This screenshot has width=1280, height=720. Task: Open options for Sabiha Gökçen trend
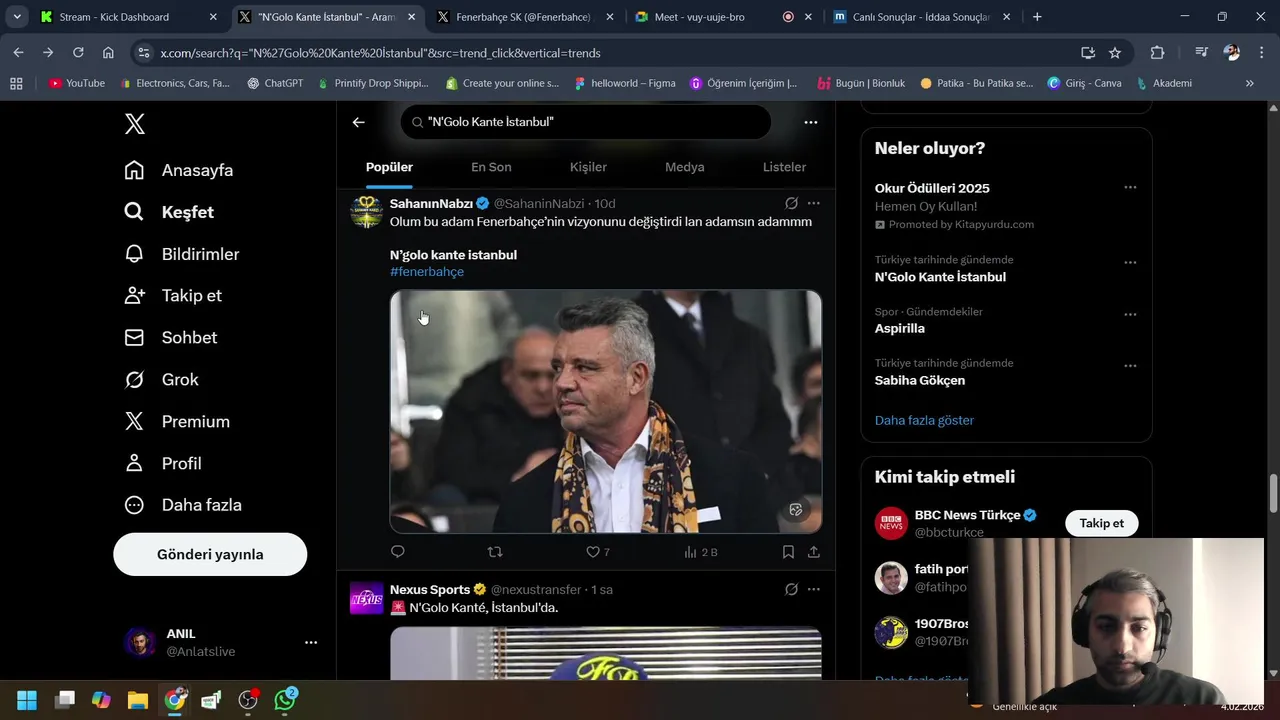(1130, 366)
